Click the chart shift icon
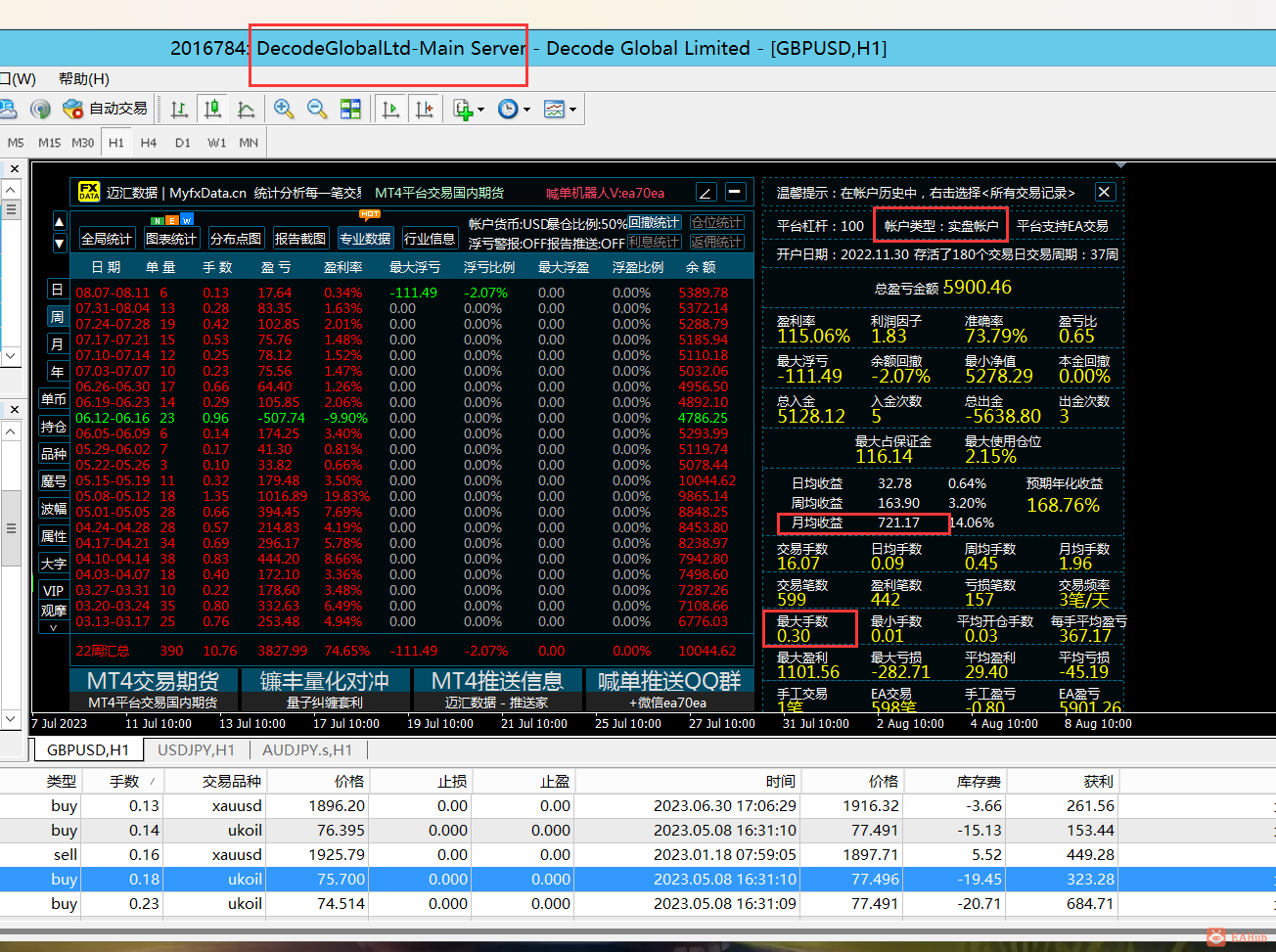1276x952 pixels. (425, 109)
